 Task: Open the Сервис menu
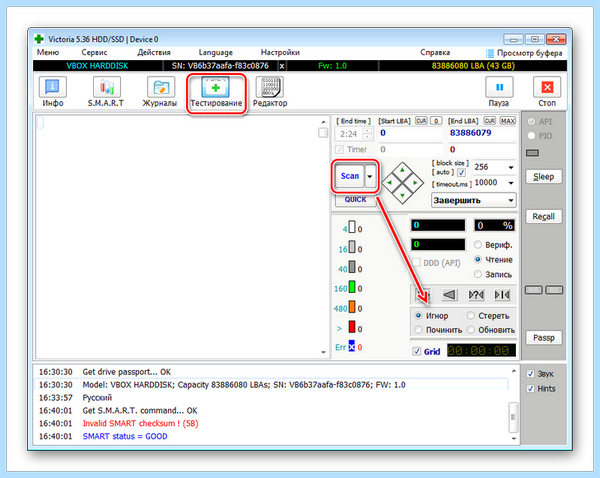click(x=94, y=52)
